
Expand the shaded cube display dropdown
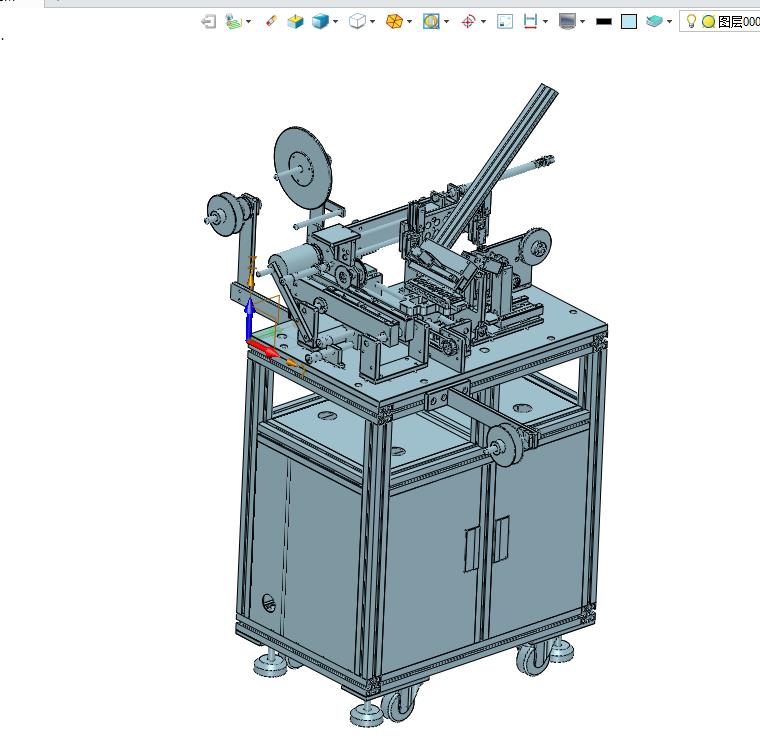coord(335,22)
